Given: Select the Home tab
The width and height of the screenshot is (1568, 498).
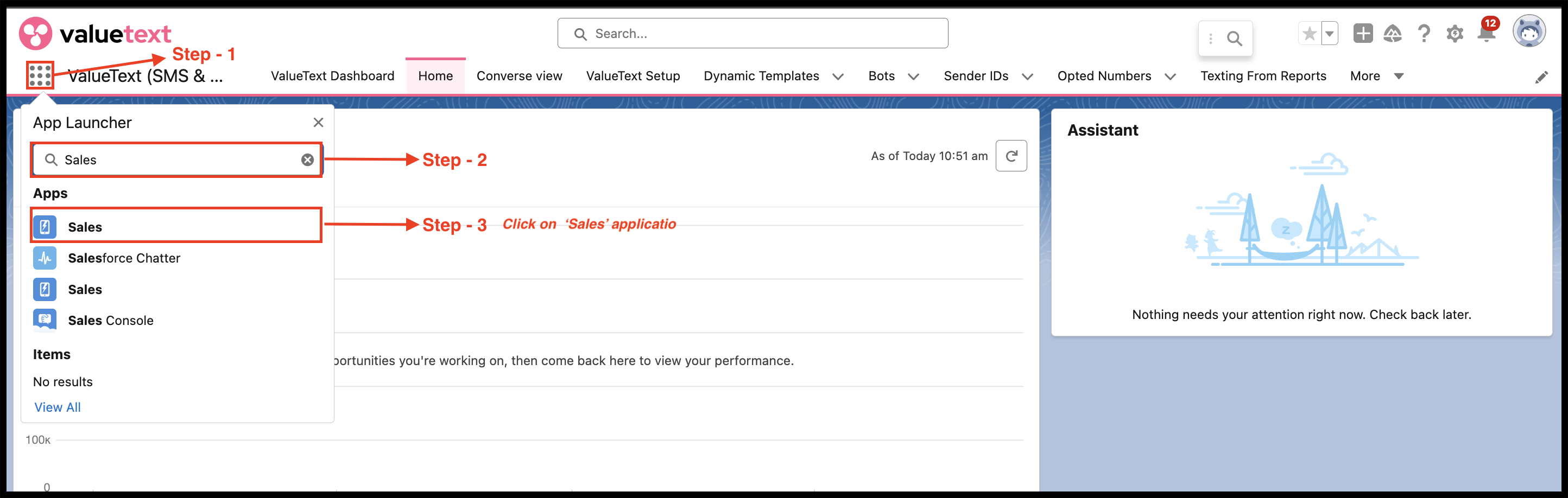Looking at the screenshot, I should click(435, 76).
